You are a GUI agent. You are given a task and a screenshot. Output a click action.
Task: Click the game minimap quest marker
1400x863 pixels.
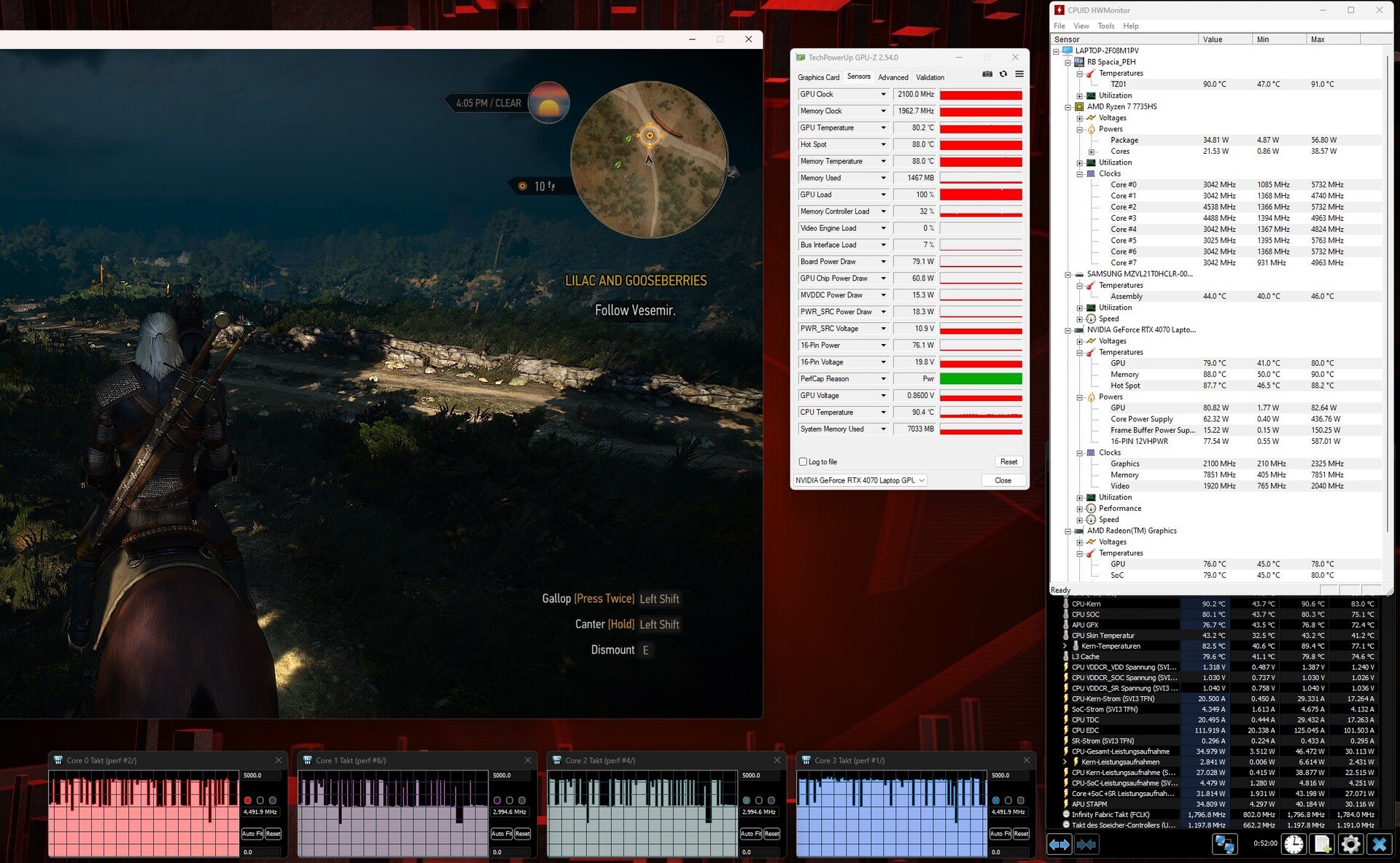[650, 135]
